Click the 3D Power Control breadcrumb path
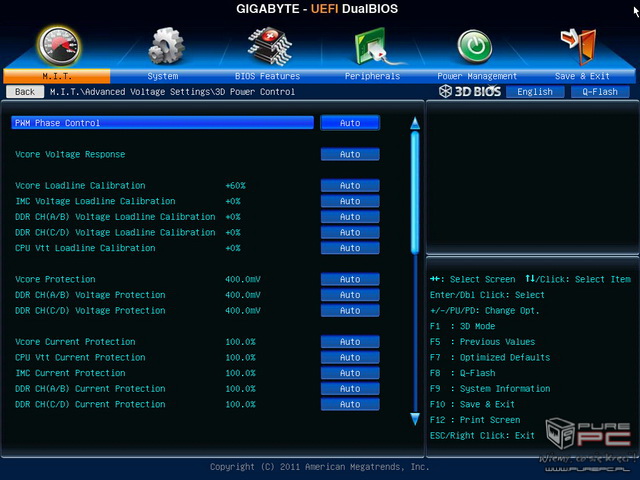 coord(255,92)
